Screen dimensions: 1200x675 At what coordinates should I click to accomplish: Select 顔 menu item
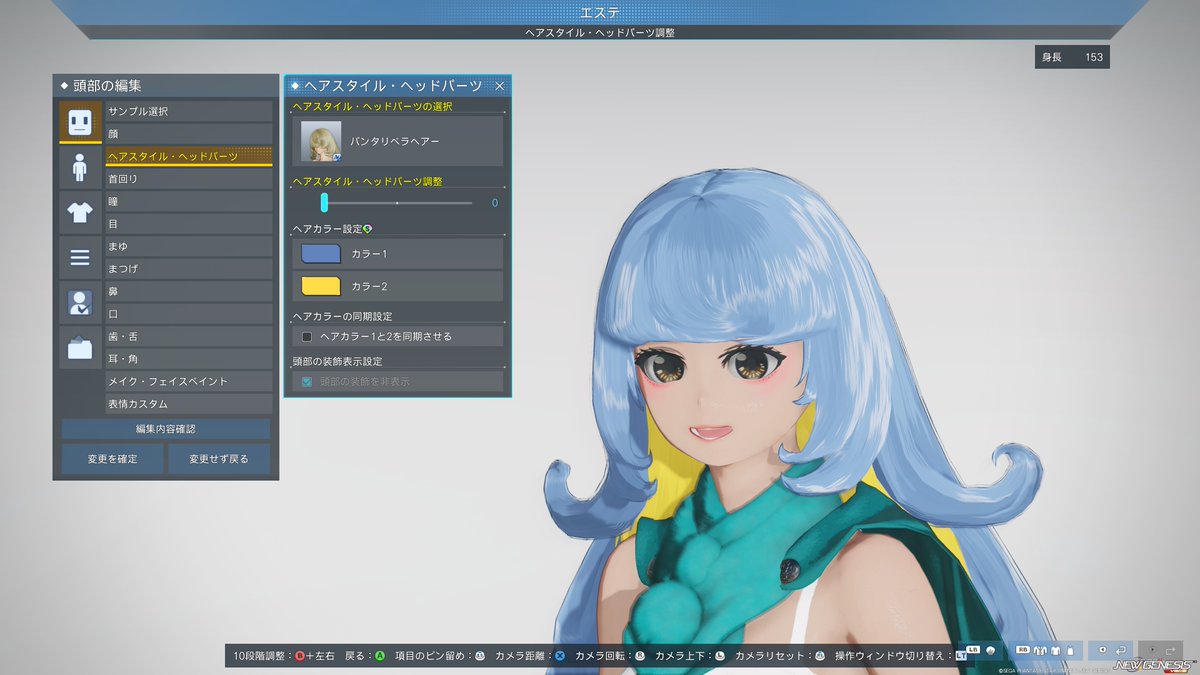tap(189, 133)
